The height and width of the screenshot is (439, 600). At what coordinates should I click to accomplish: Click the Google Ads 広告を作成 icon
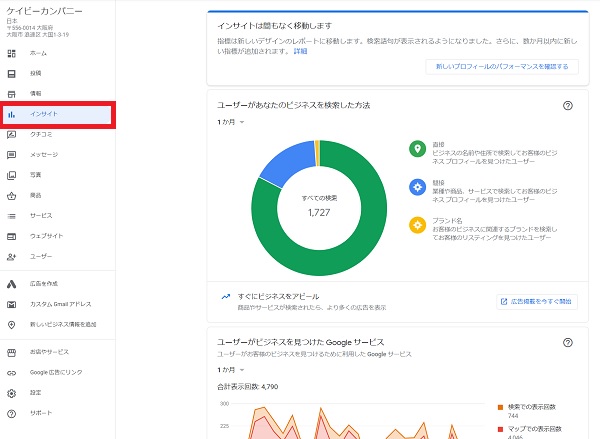click(x=11, y=284)
